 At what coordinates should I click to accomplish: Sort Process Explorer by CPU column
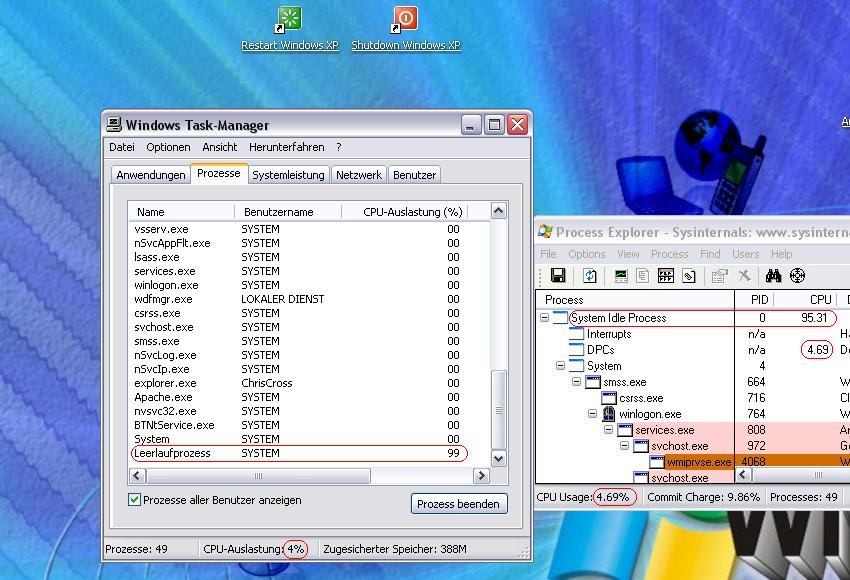click(805, 300)
